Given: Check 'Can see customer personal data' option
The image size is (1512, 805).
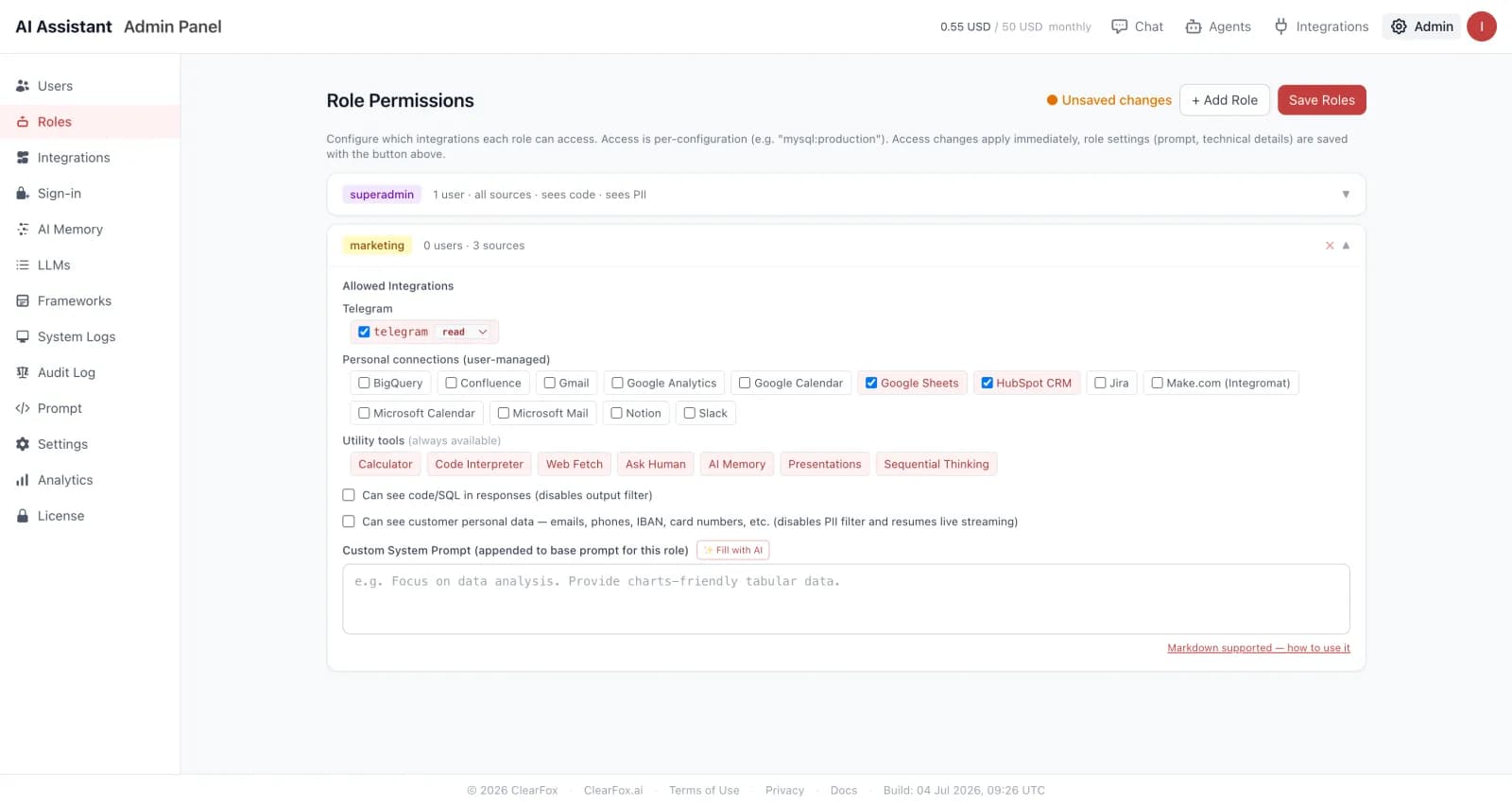Looking at the screenshot, I should [349, 522].
